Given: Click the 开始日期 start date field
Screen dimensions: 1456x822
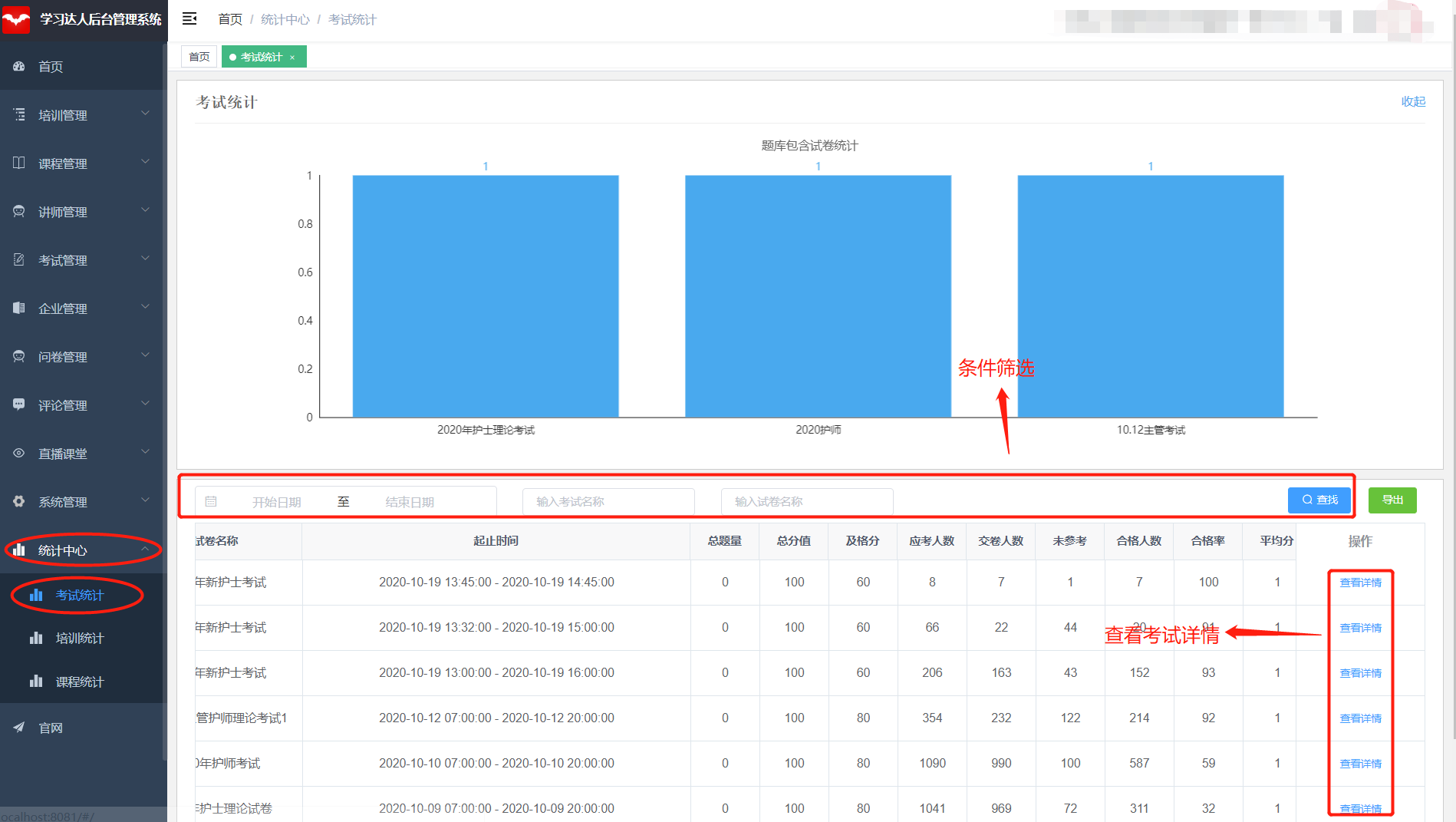Looking at the screenshot, I should point(277,502).
